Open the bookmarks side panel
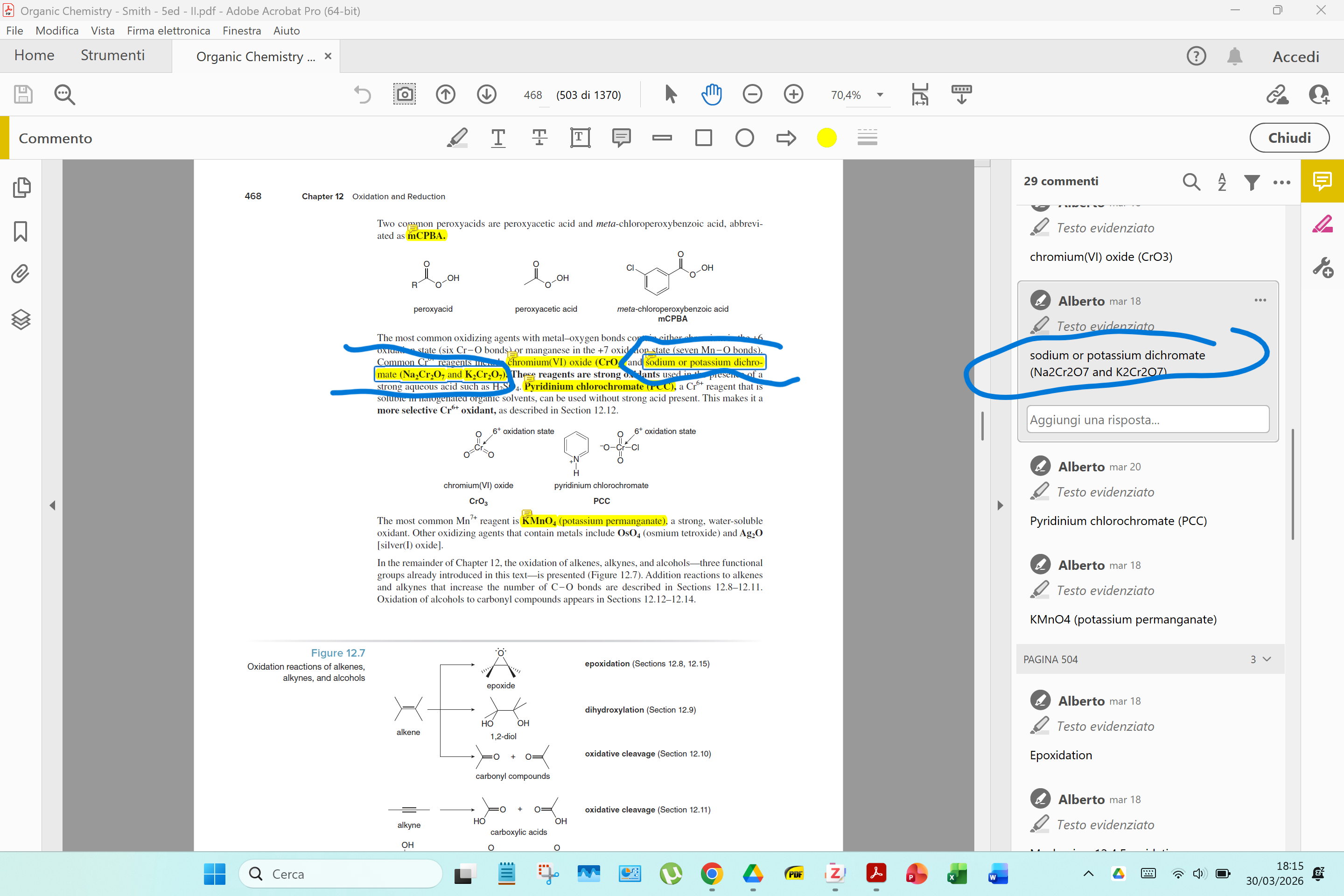 (21, 231)
